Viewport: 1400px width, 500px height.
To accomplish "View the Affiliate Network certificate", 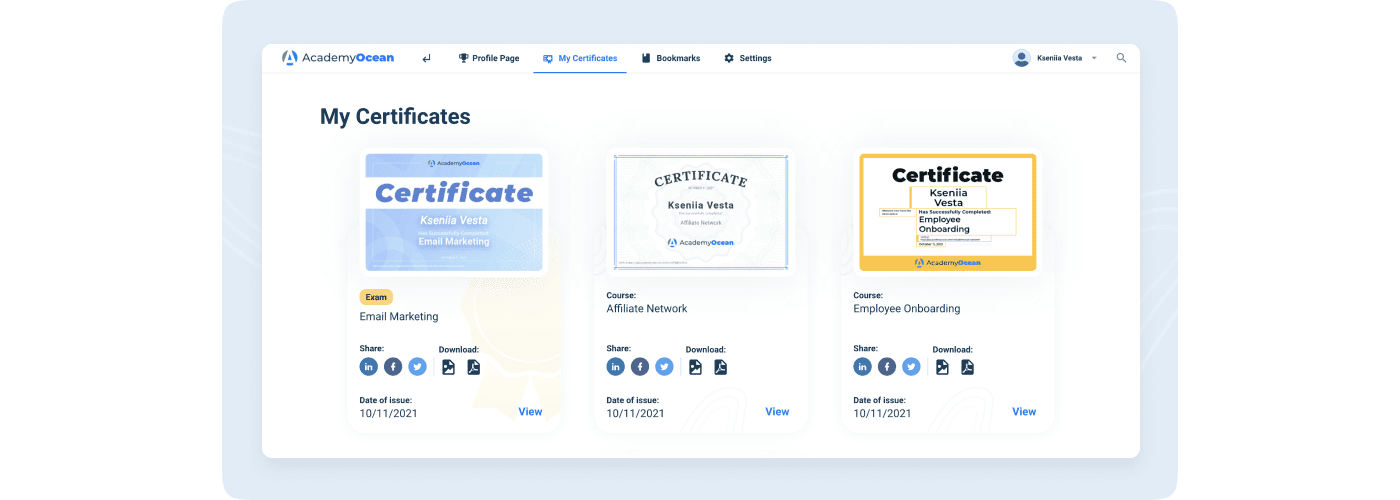I will coord(777,412).
